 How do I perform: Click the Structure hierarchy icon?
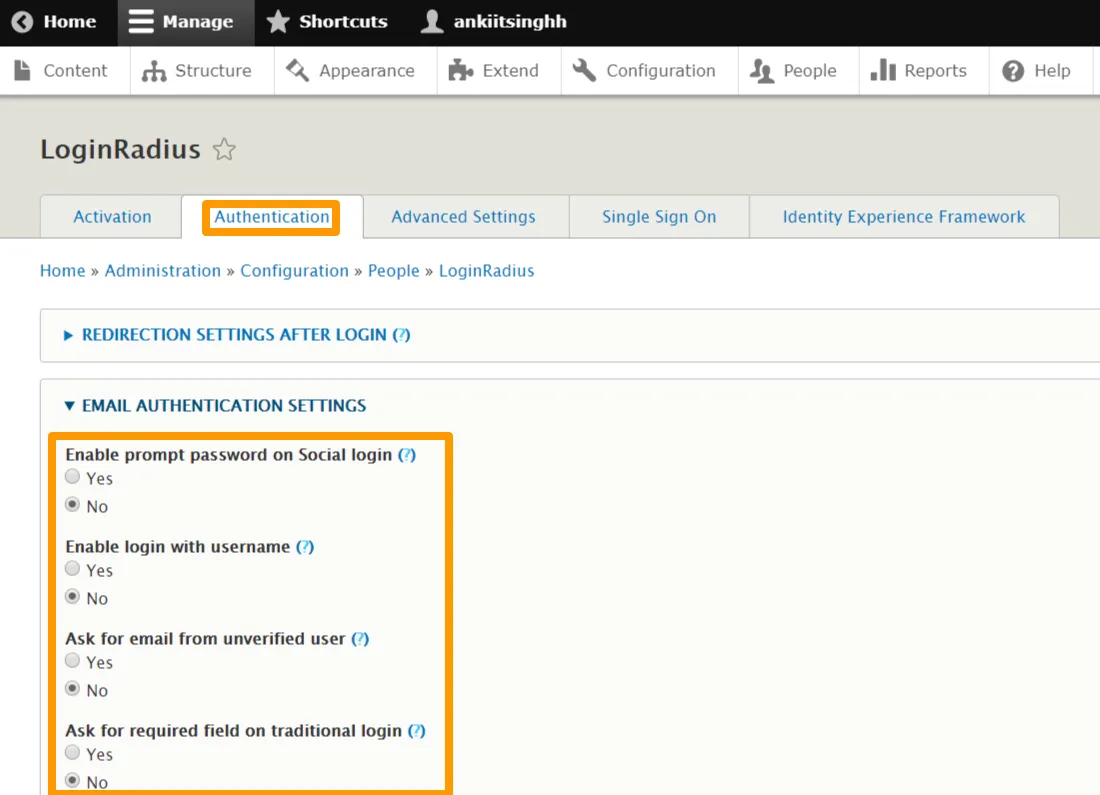pyautogui.click(x=154, y=71)
